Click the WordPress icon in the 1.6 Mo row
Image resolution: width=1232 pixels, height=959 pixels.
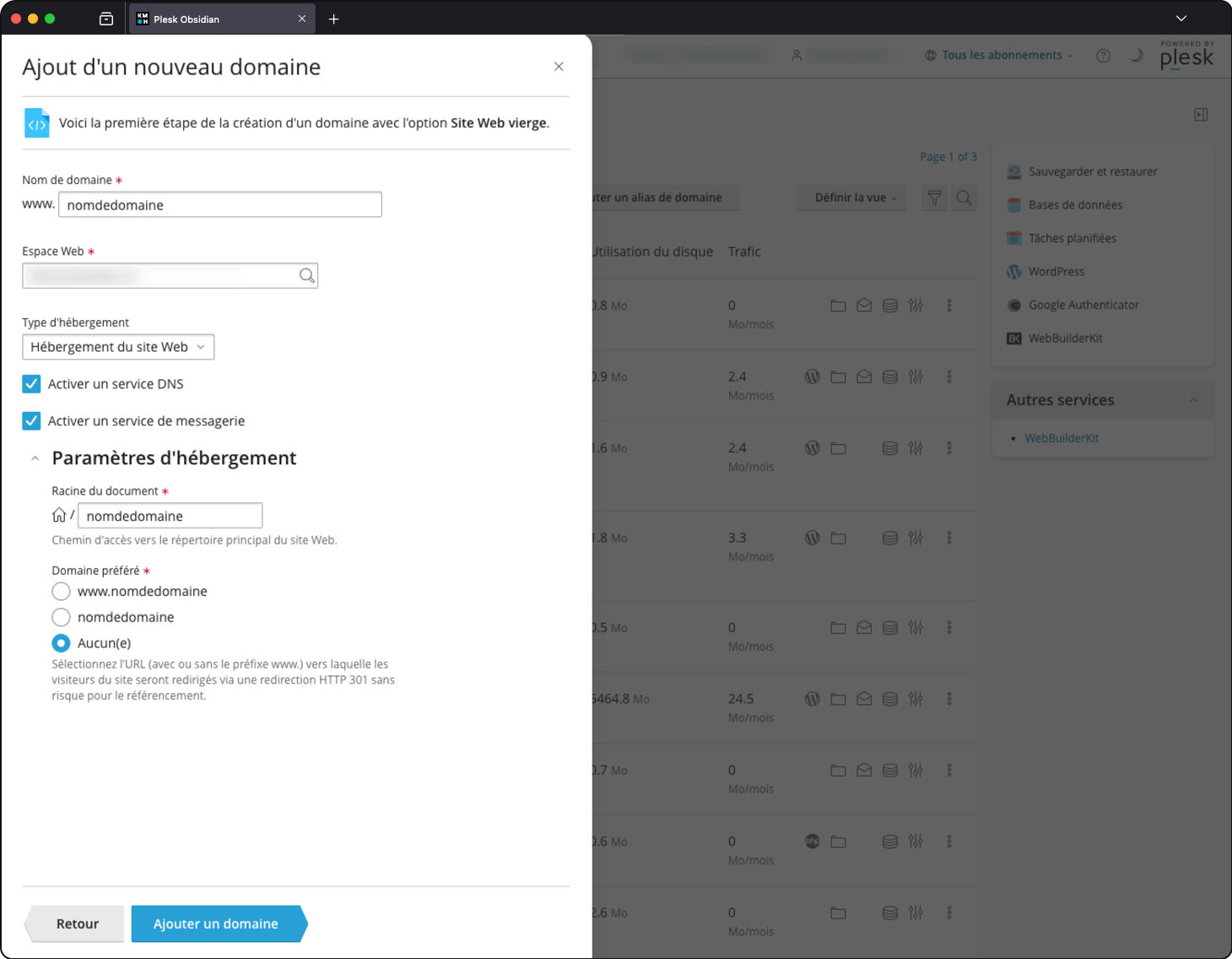point(813,448)
